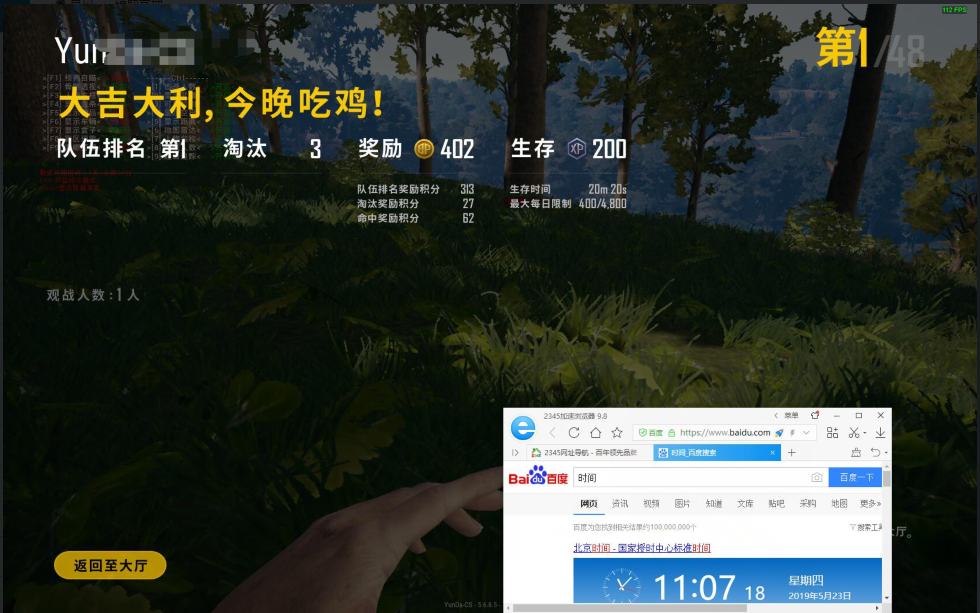Open the browser home page icon
This screenshot has width=980, height=613.
pos(596,432)
